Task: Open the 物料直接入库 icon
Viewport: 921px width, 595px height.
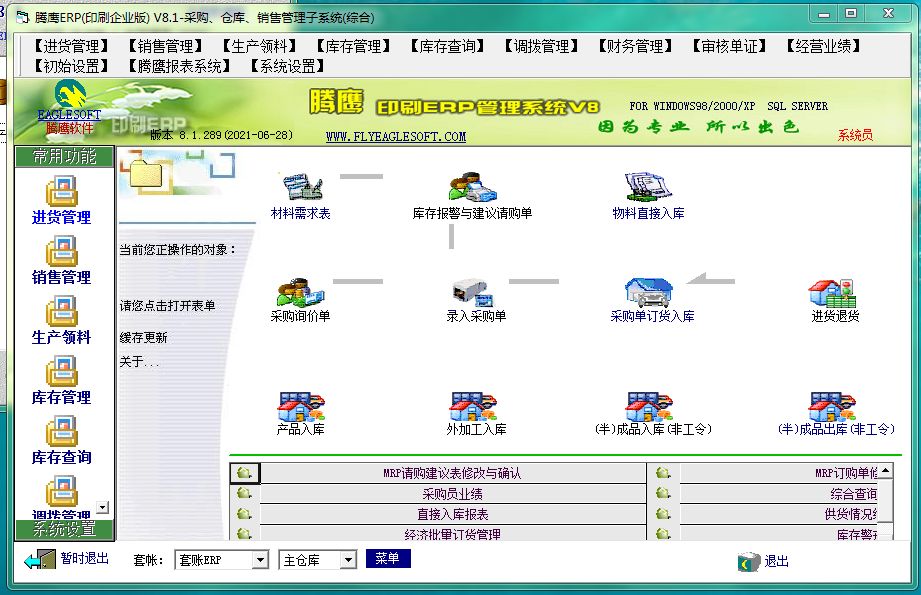Action: click(648, 196)
